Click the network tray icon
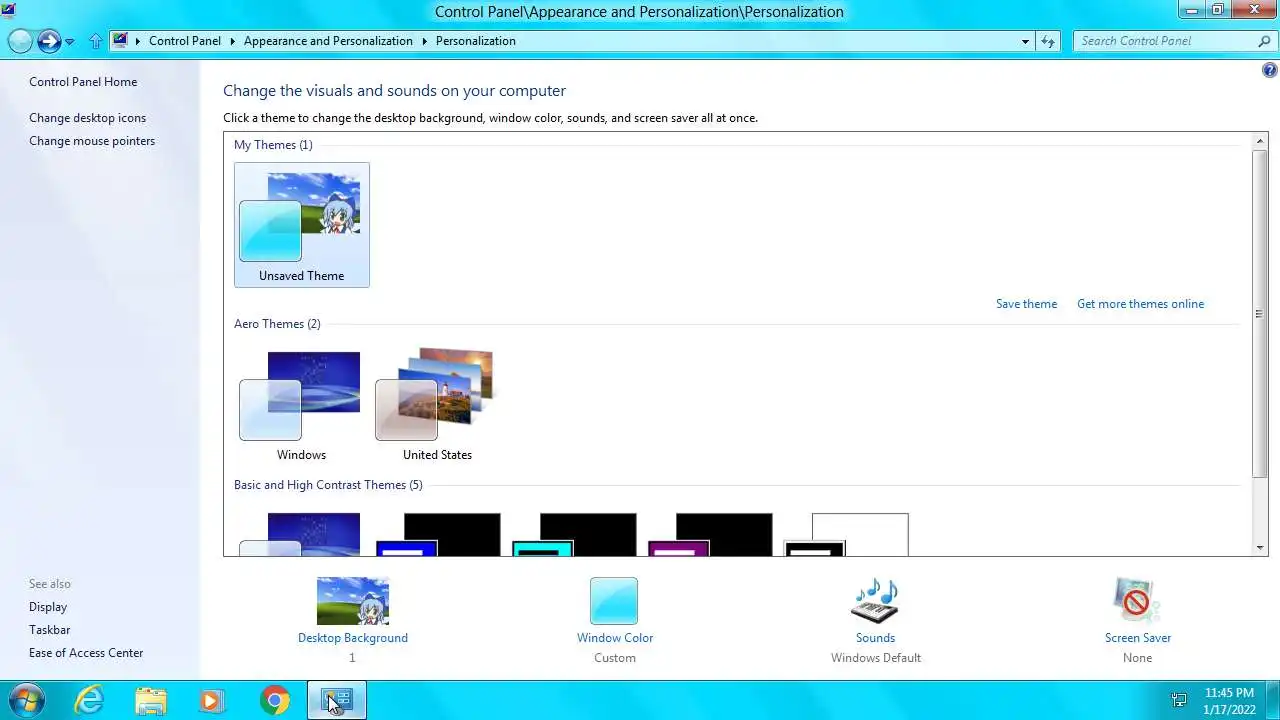 (1179, 700)
